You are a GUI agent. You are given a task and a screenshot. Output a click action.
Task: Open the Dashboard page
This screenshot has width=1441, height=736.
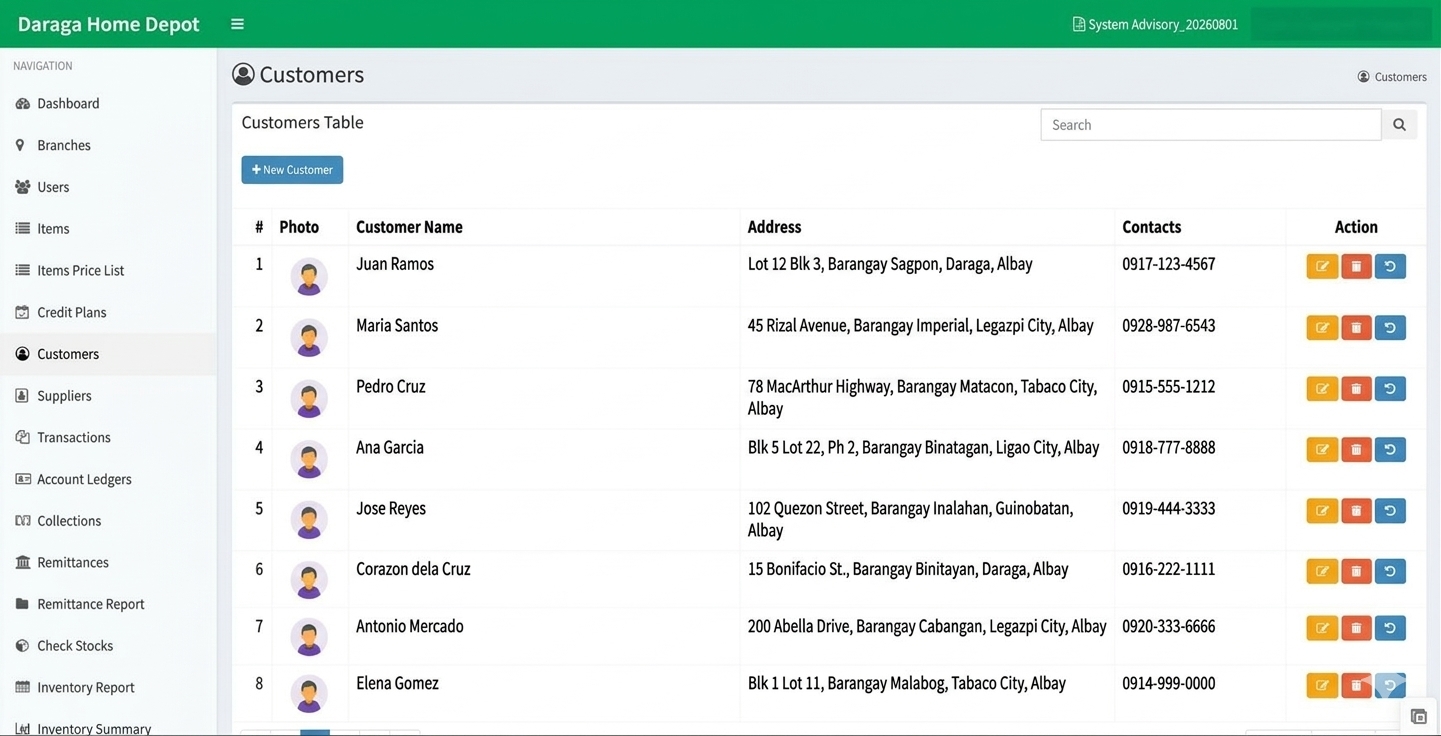tap(108, 103)
